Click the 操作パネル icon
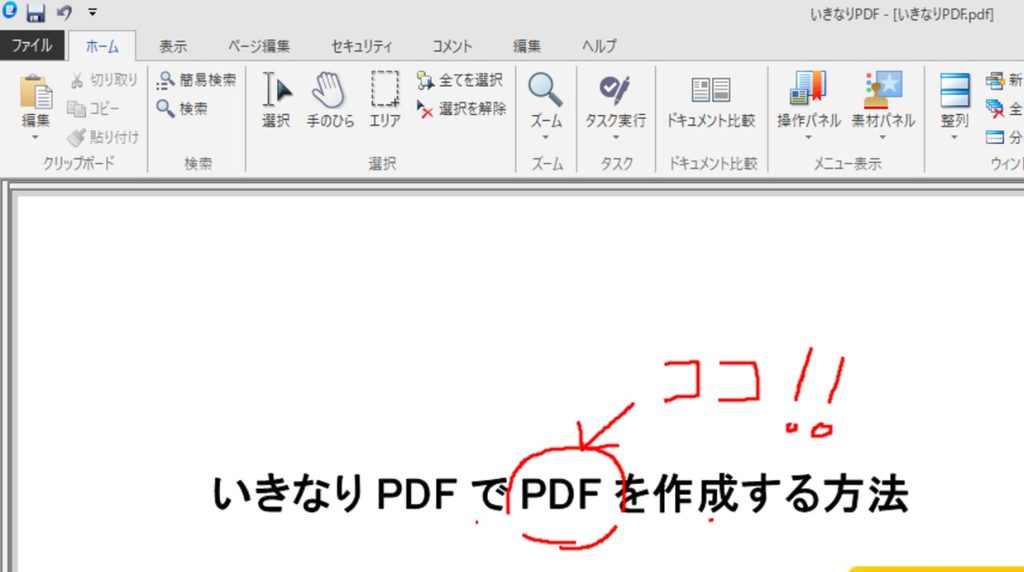This screenshot has height=572, width=1024. coord(808,89)
